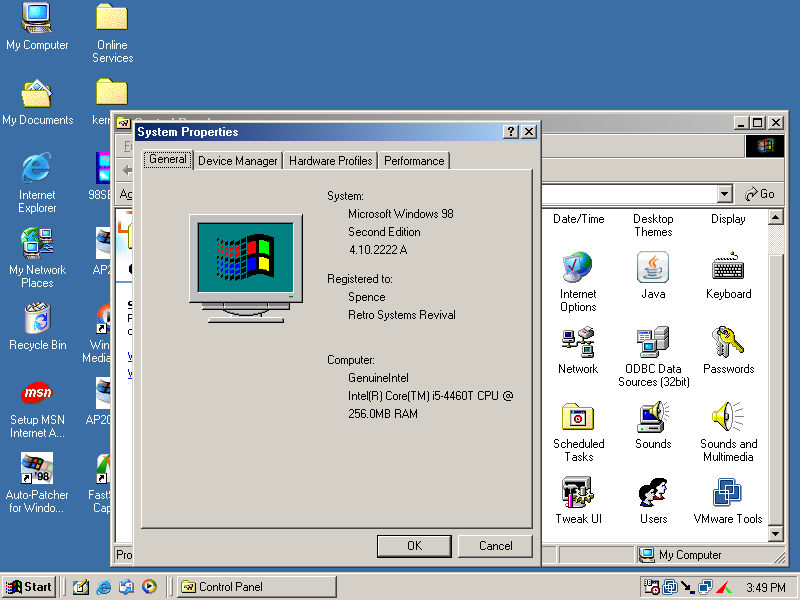Screen dimensions: 800x600
Task: Open the Keyboard control panel icon
Action: pos(728,266)
